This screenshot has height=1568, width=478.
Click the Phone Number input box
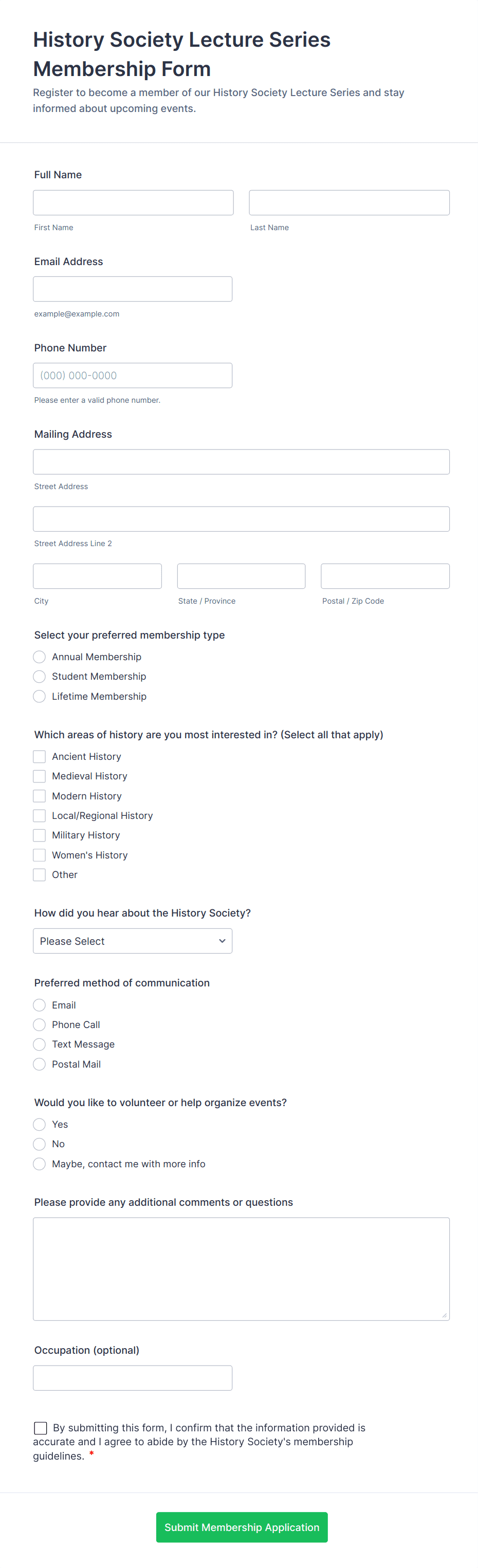point(133,376)
